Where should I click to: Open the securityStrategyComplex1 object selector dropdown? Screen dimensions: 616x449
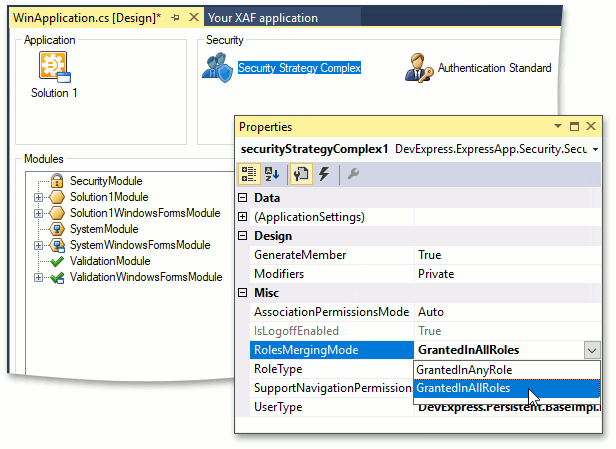pos(596,149)
